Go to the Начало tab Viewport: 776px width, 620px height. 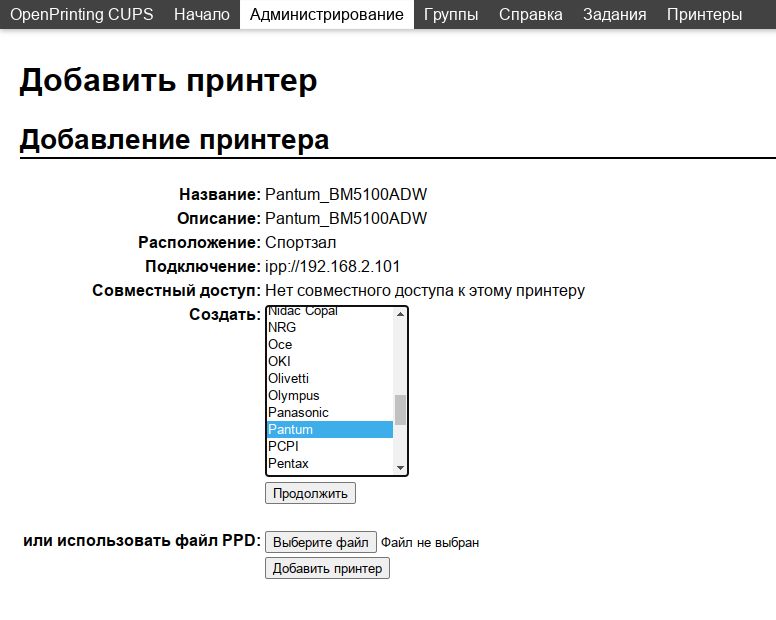point(201,15)
